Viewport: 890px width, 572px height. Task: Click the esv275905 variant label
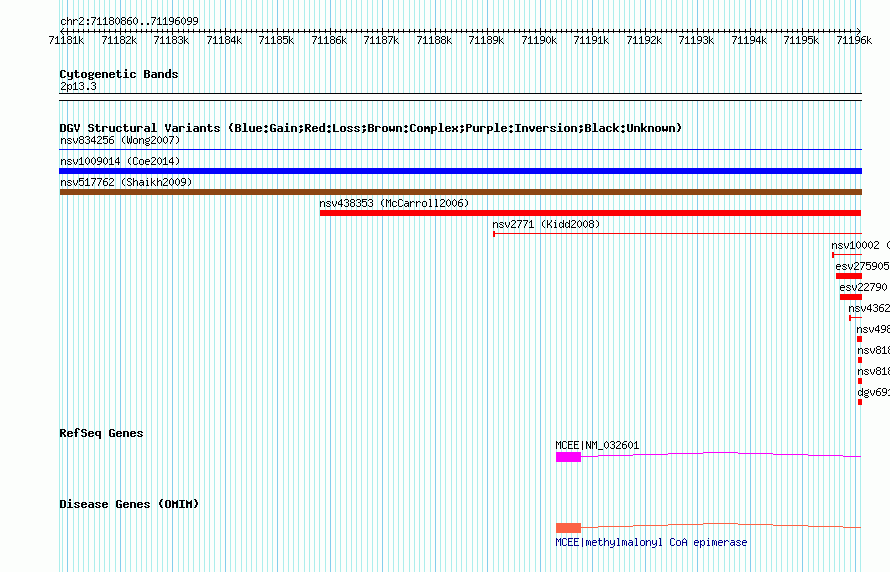click(x=862, y=266)
